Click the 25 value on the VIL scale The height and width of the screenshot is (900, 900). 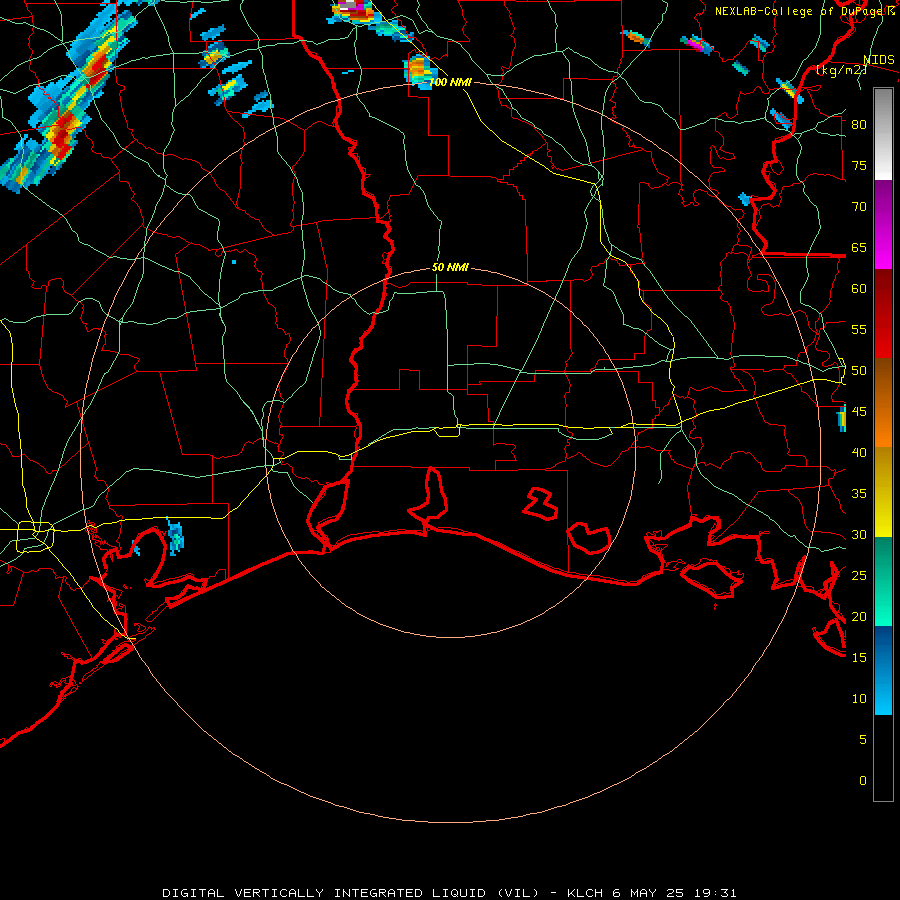click(x=859, y=576)
